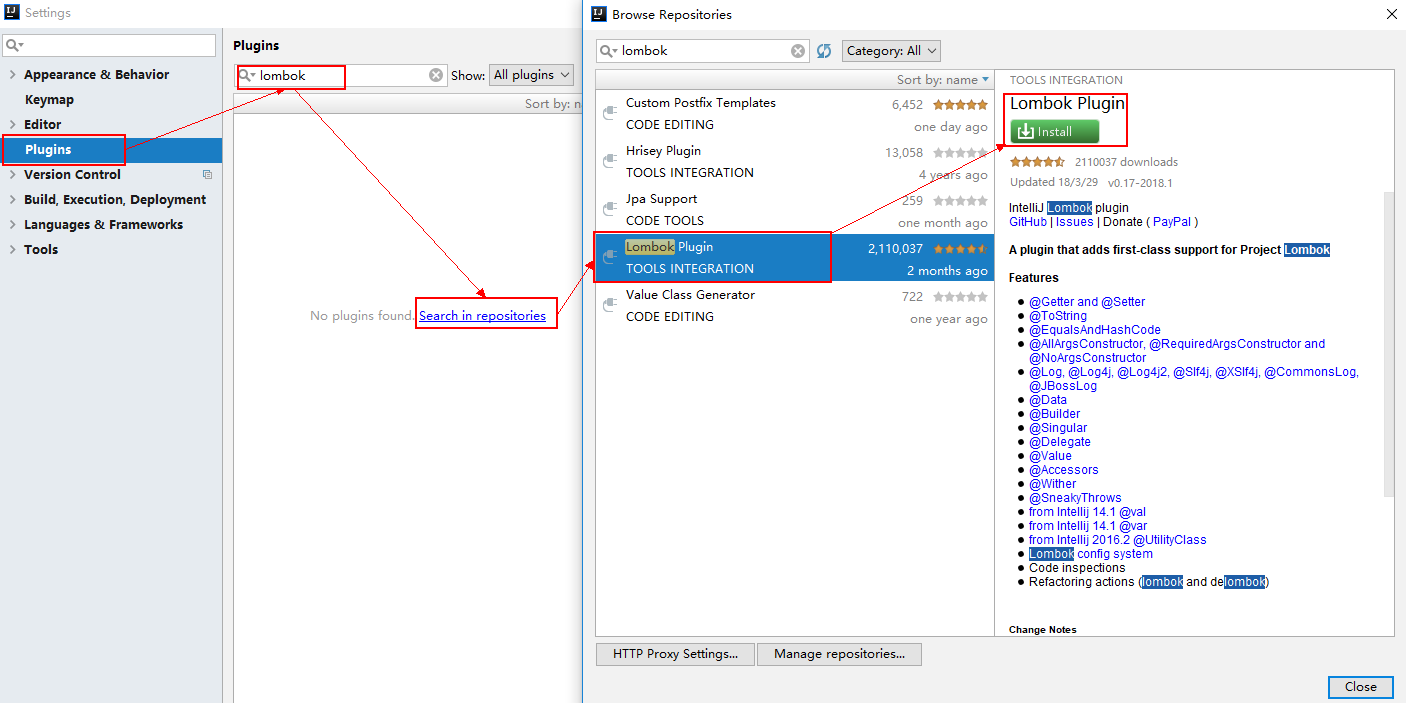Open the @Delegate feature link
Screen dimensions: 1406x703
(x=1060, y=442)
